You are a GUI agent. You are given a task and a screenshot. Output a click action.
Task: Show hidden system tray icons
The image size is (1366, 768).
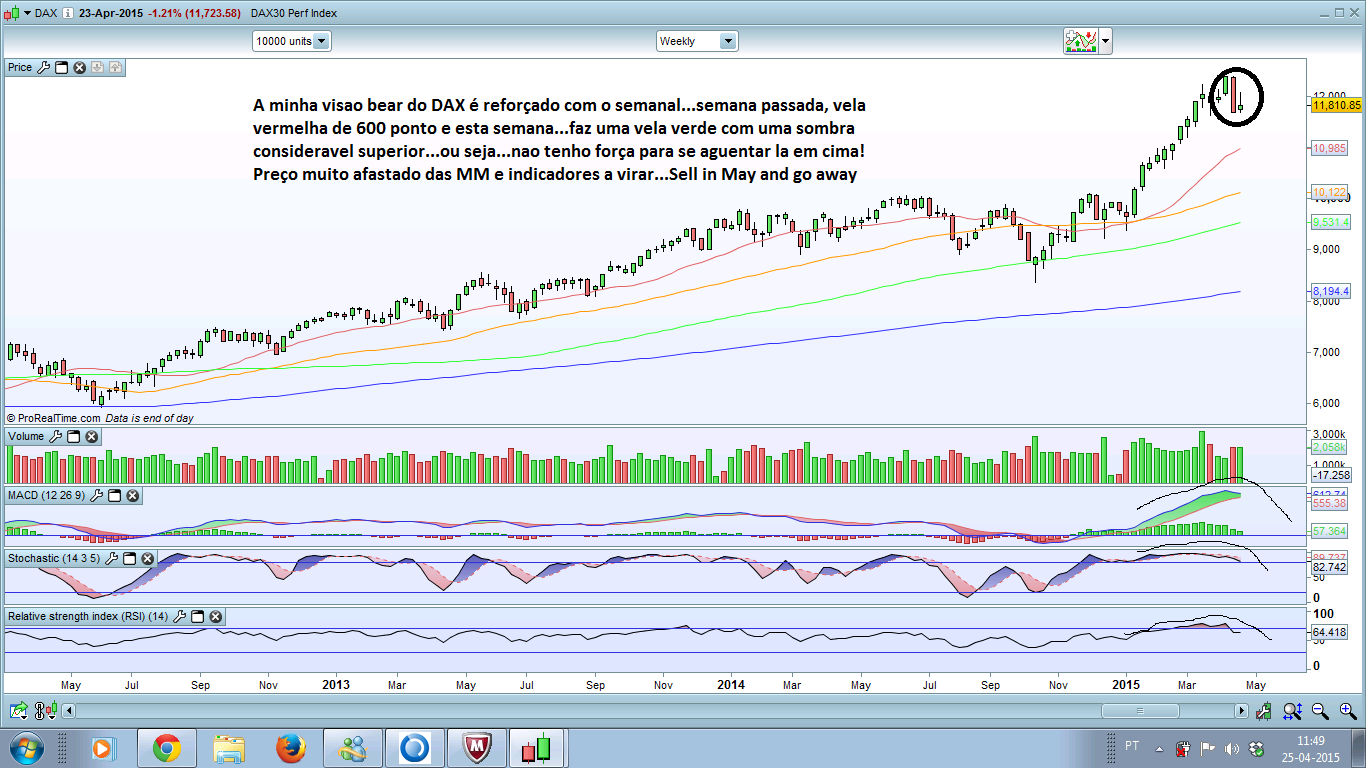pyautogui.click(x=1159, y=749)
